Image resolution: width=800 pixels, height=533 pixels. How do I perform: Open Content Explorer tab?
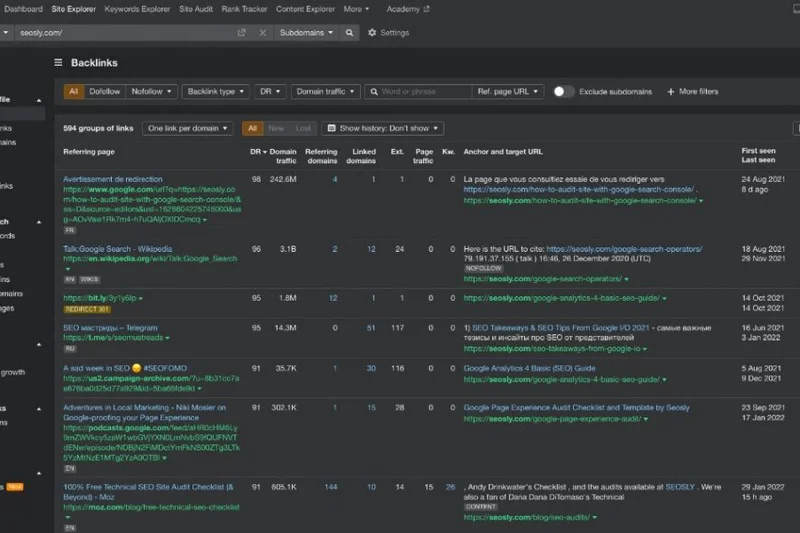point(306,9)
